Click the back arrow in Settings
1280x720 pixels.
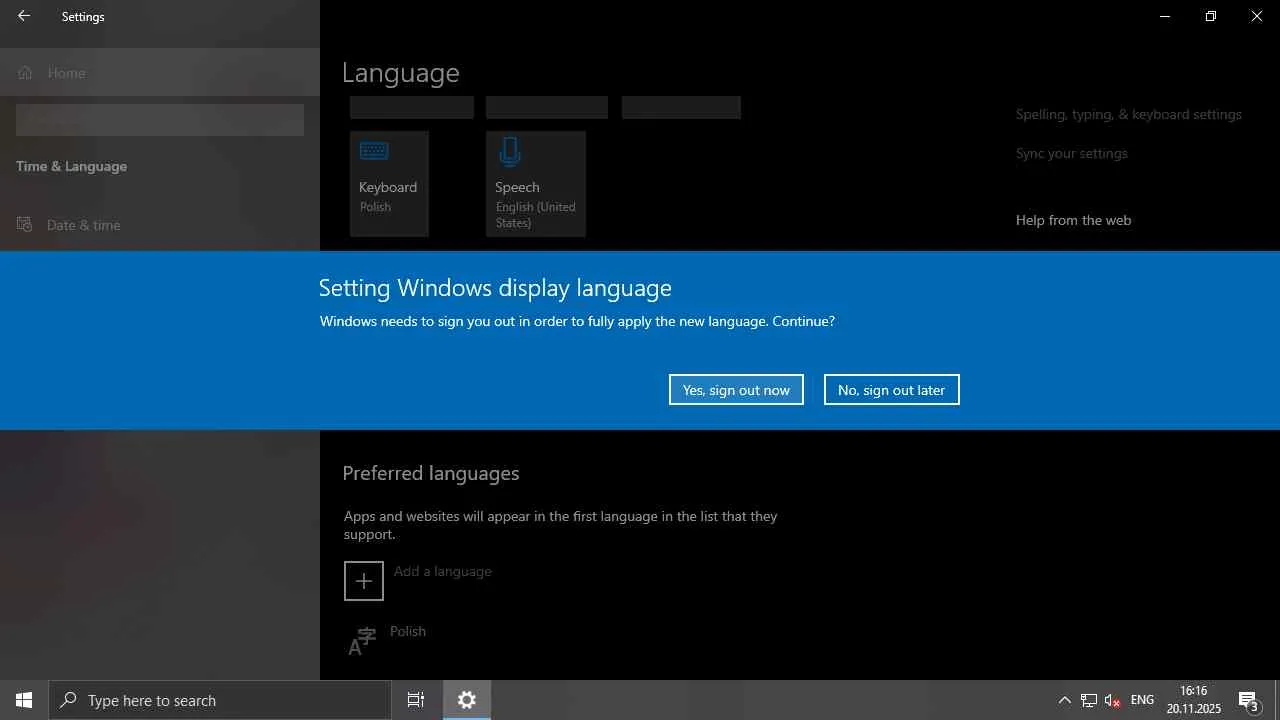[x=24, y=16]
